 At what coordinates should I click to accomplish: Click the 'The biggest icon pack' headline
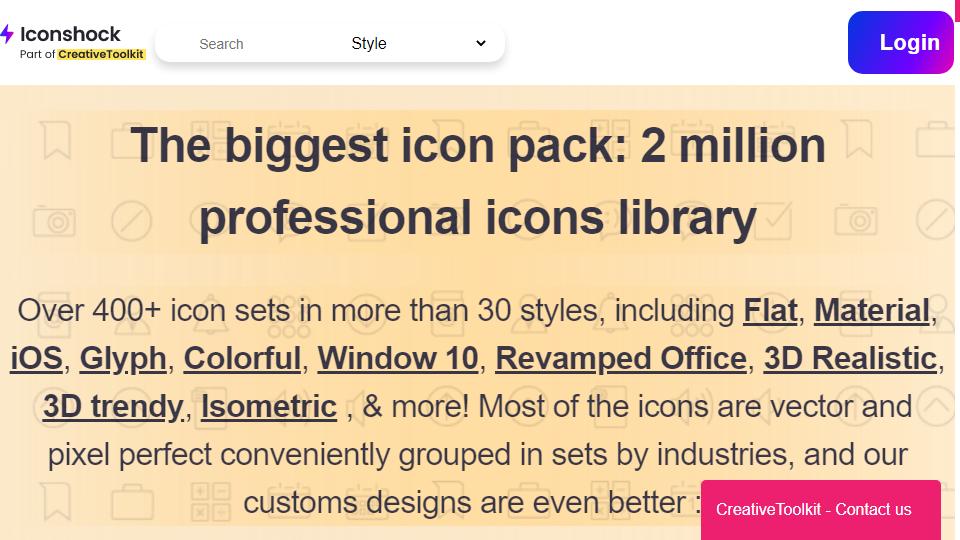478,146
